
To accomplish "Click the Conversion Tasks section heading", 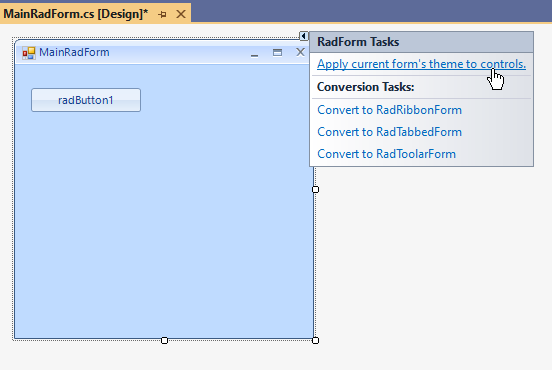I will point(365,87).
